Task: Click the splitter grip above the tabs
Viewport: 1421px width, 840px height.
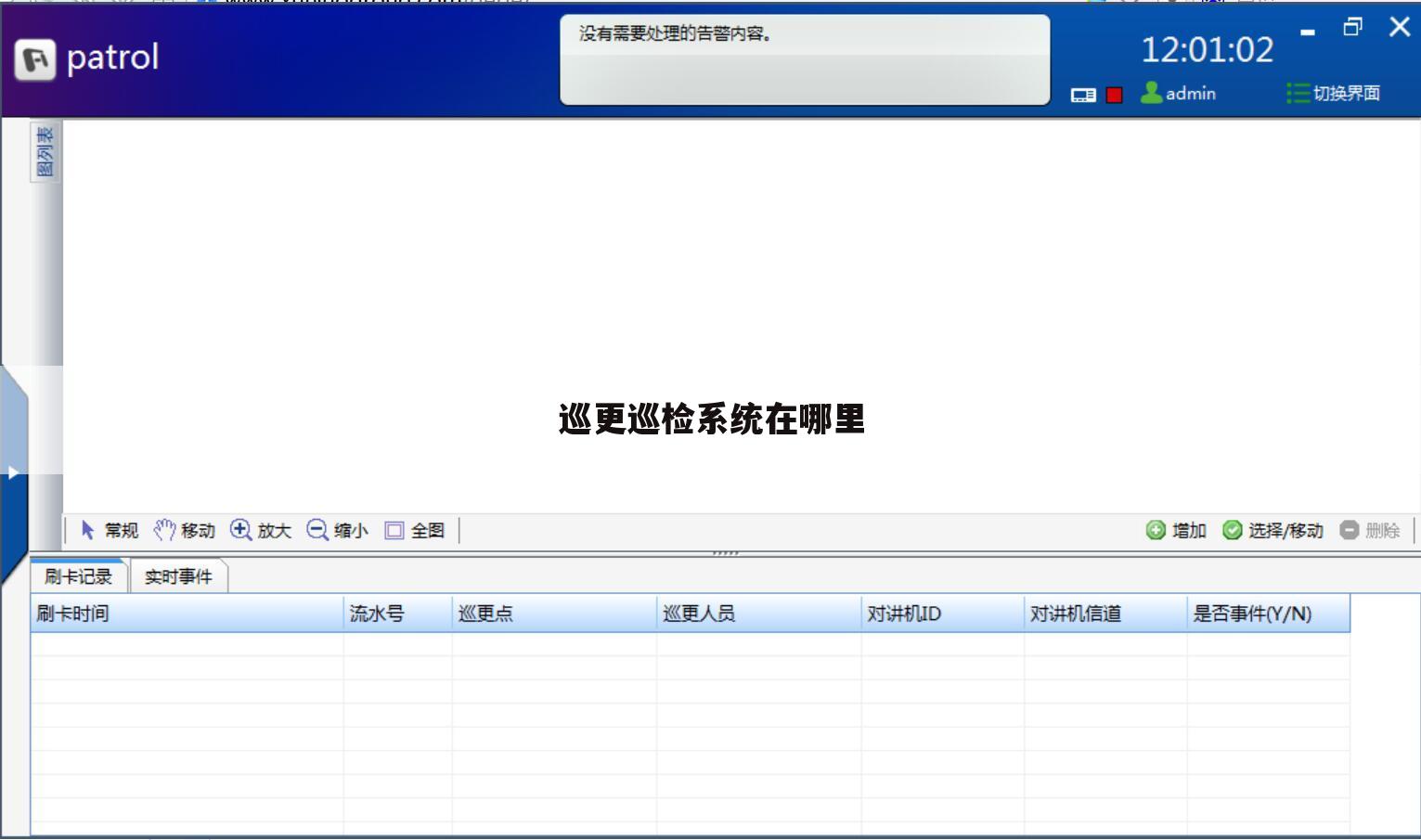Action: click(x=725, y=552)
